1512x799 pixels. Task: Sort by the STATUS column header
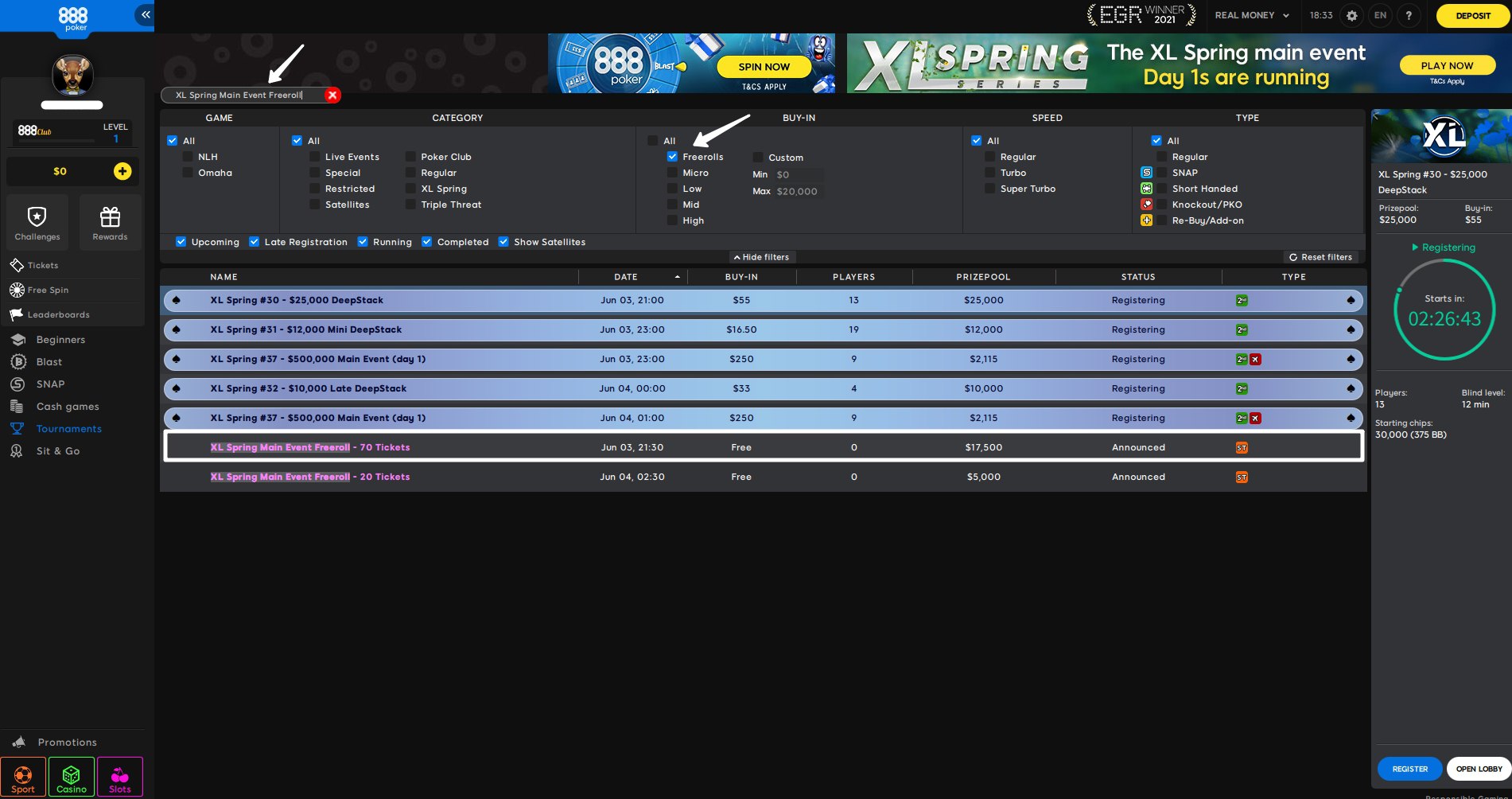tap(1138, 277)
